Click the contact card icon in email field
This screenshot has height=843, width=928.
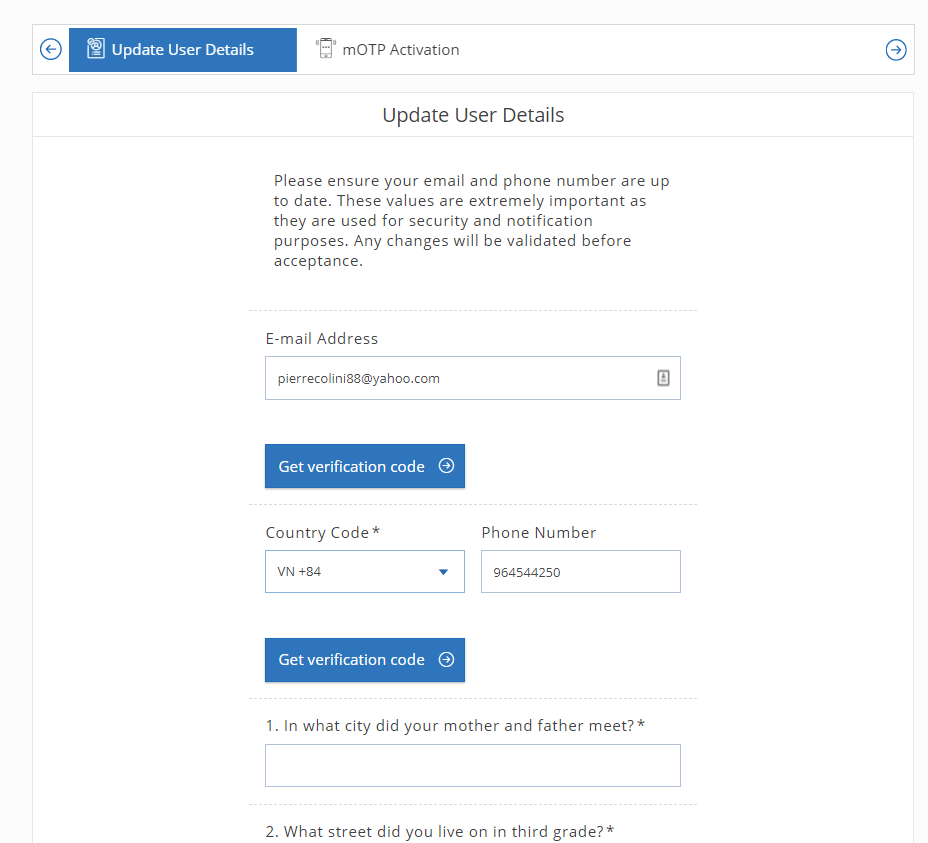tap(663, 378)
